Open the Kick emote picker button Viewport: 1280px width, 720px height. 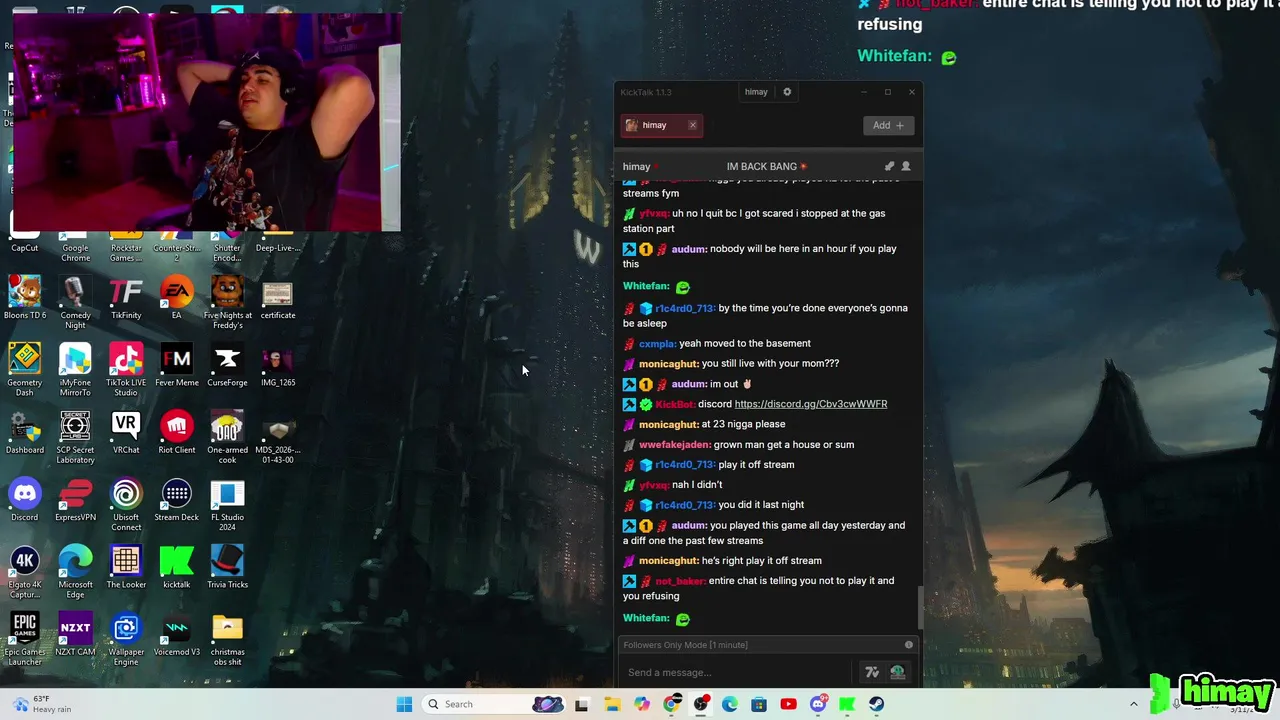click(897, 672)
